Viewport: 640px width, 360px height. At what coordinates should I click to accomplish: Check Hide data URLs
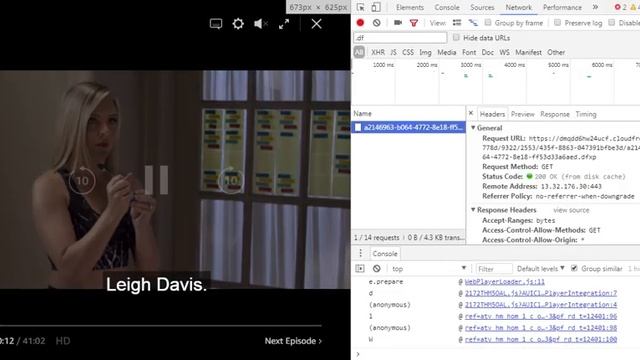(456, 38)
